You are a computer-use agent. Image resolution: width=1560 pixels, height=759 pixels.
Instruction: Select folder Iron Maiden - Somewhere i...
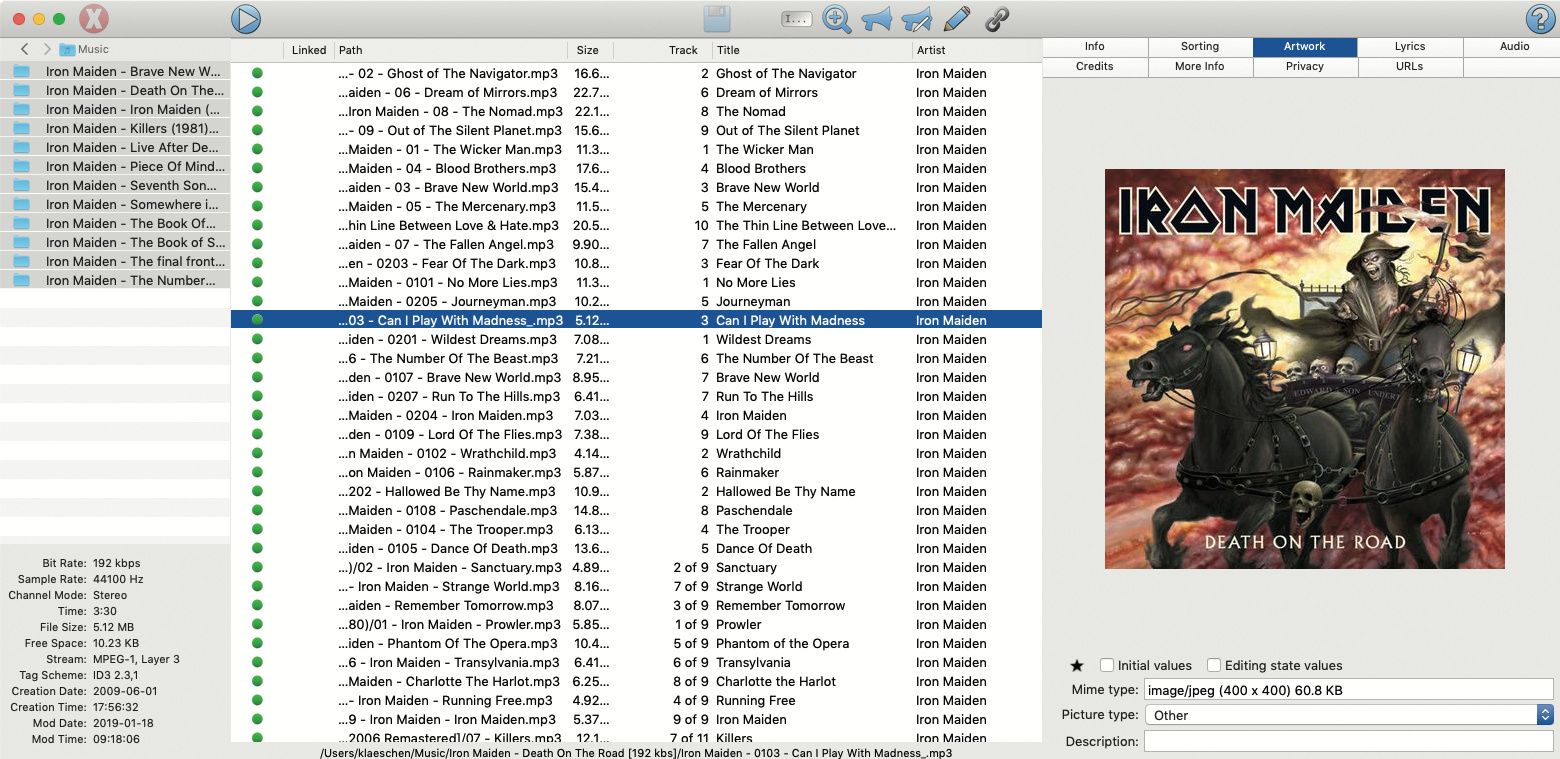click(x=115, y=205)
